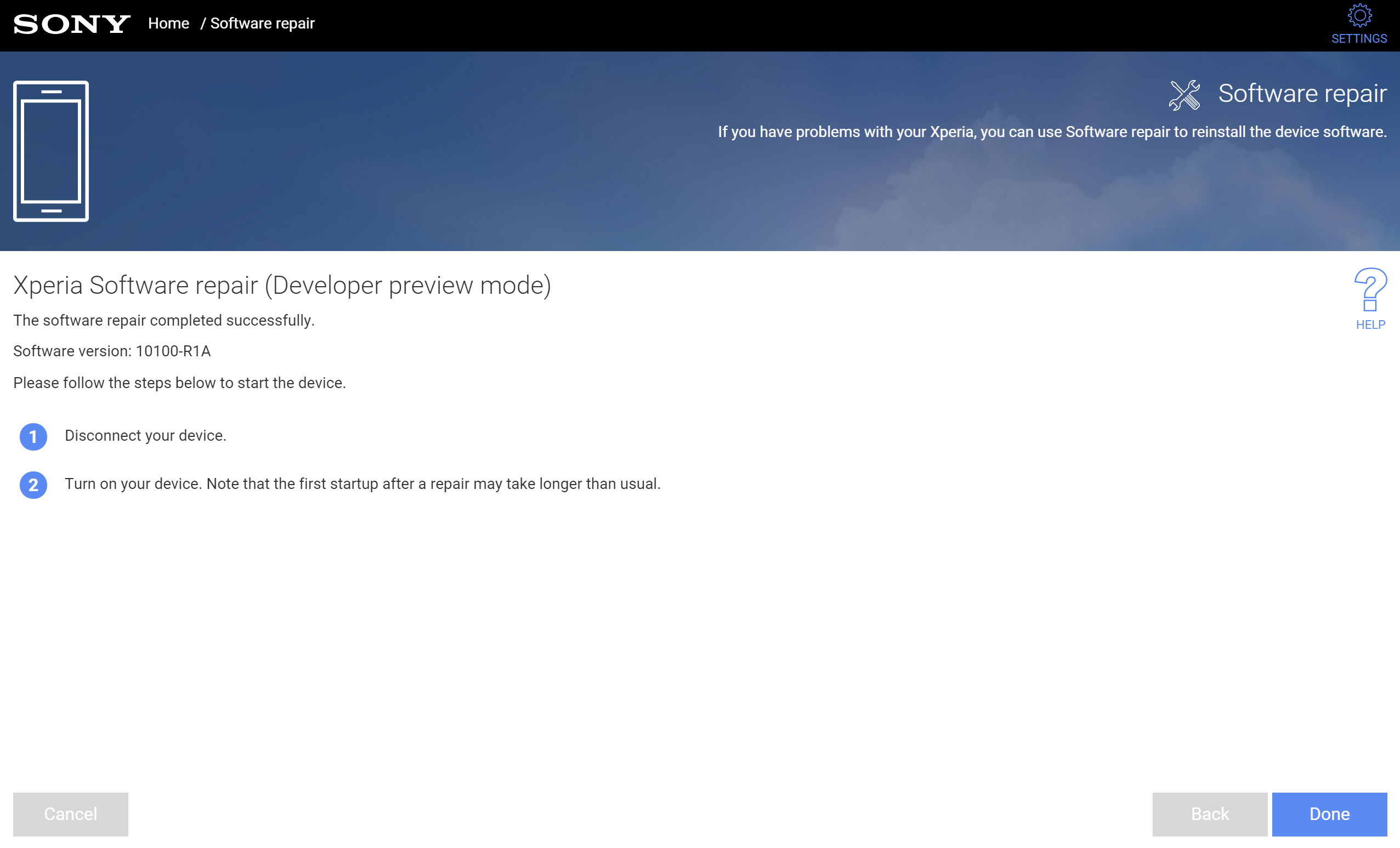Click the Sony logo
The width and height of the screenshot is (1400, 848).
click(x=72, y=24)
